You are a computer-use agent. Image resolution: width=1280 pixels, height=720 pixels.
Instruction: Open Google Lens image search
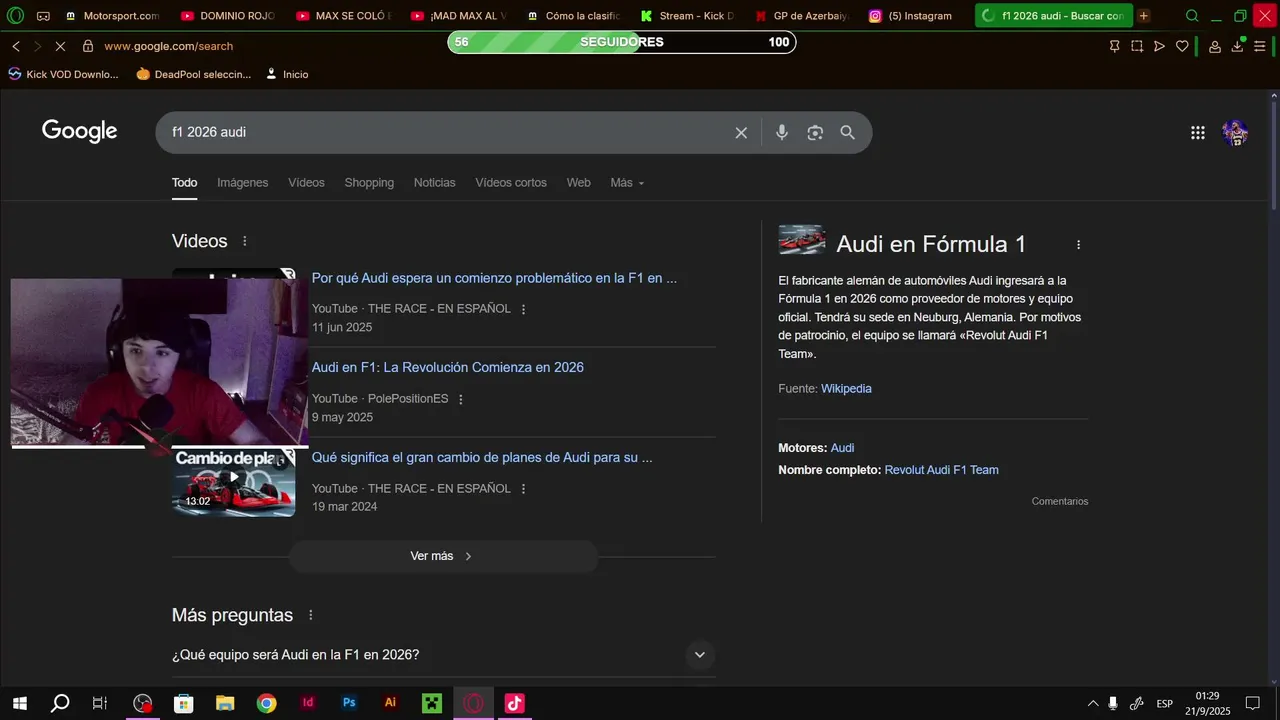tap(815, 133)
